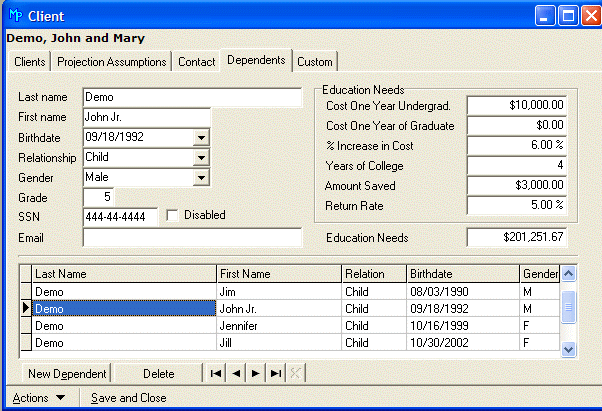Click the row selector beside Jill
Image resolution: width=602 pixels, height=411 pixels.
(26, 343)
